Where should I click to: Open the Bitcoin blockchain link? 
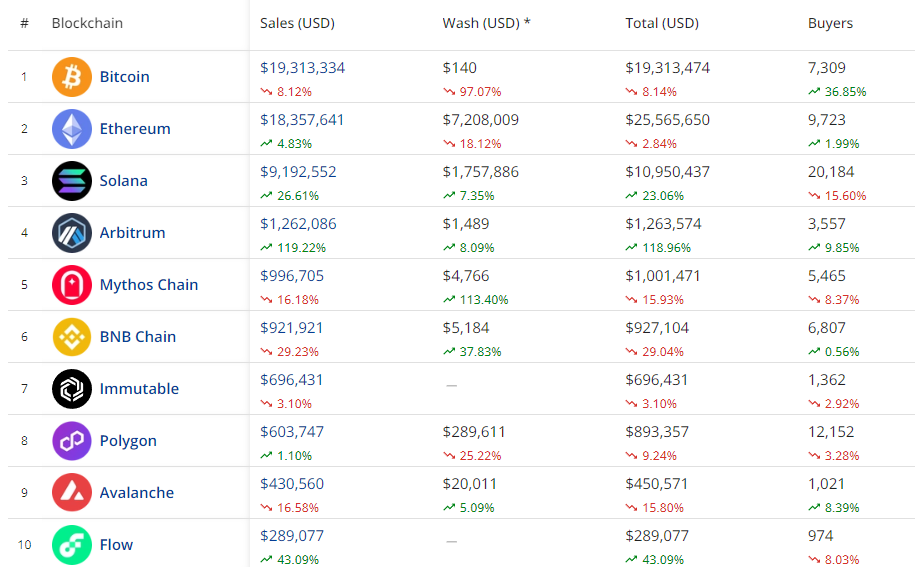124,77
